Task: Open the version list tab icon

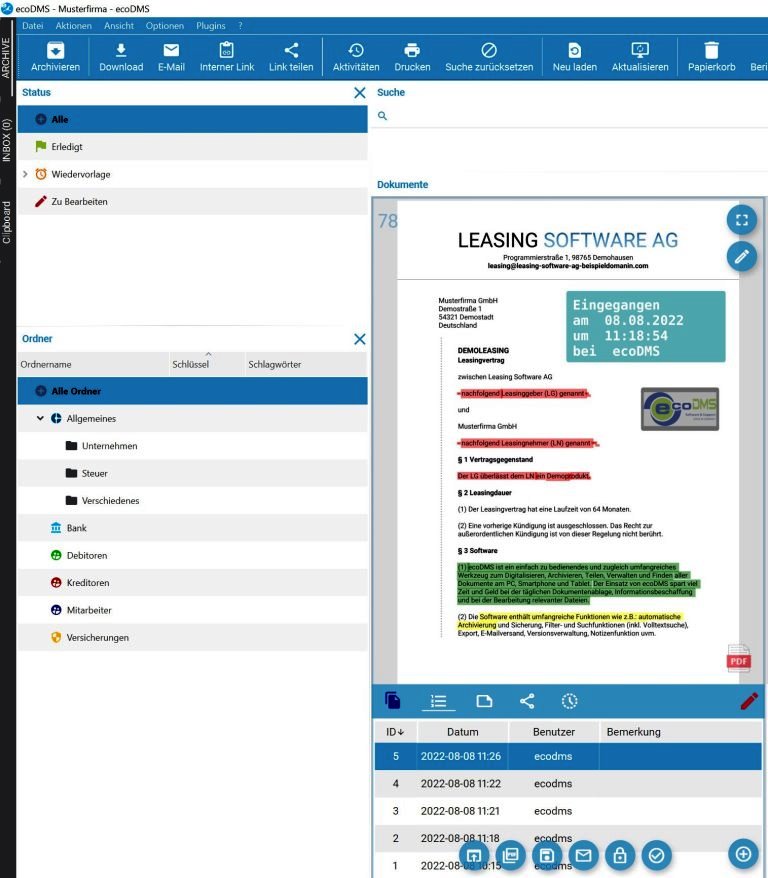Action: (438, 701)
